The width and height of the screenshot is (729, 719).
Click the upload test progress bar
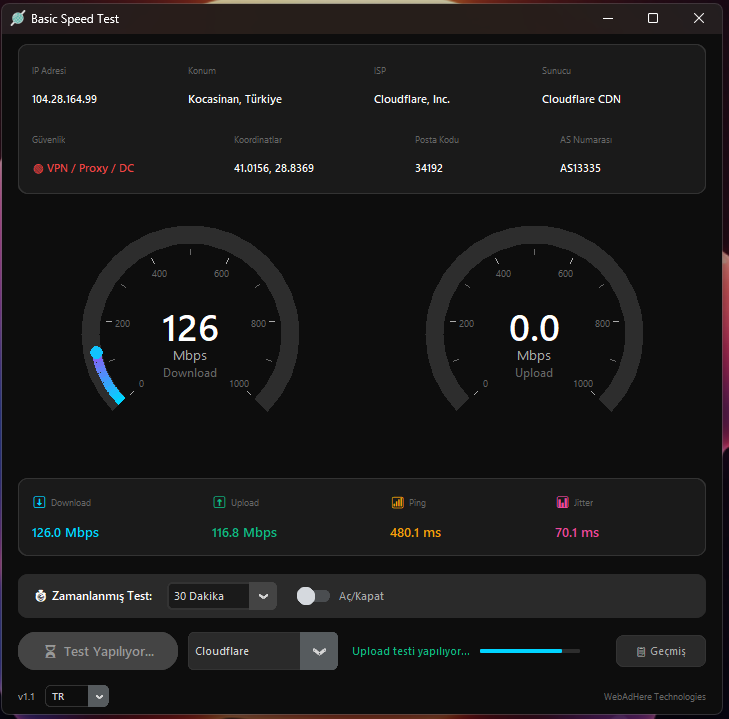530,651
